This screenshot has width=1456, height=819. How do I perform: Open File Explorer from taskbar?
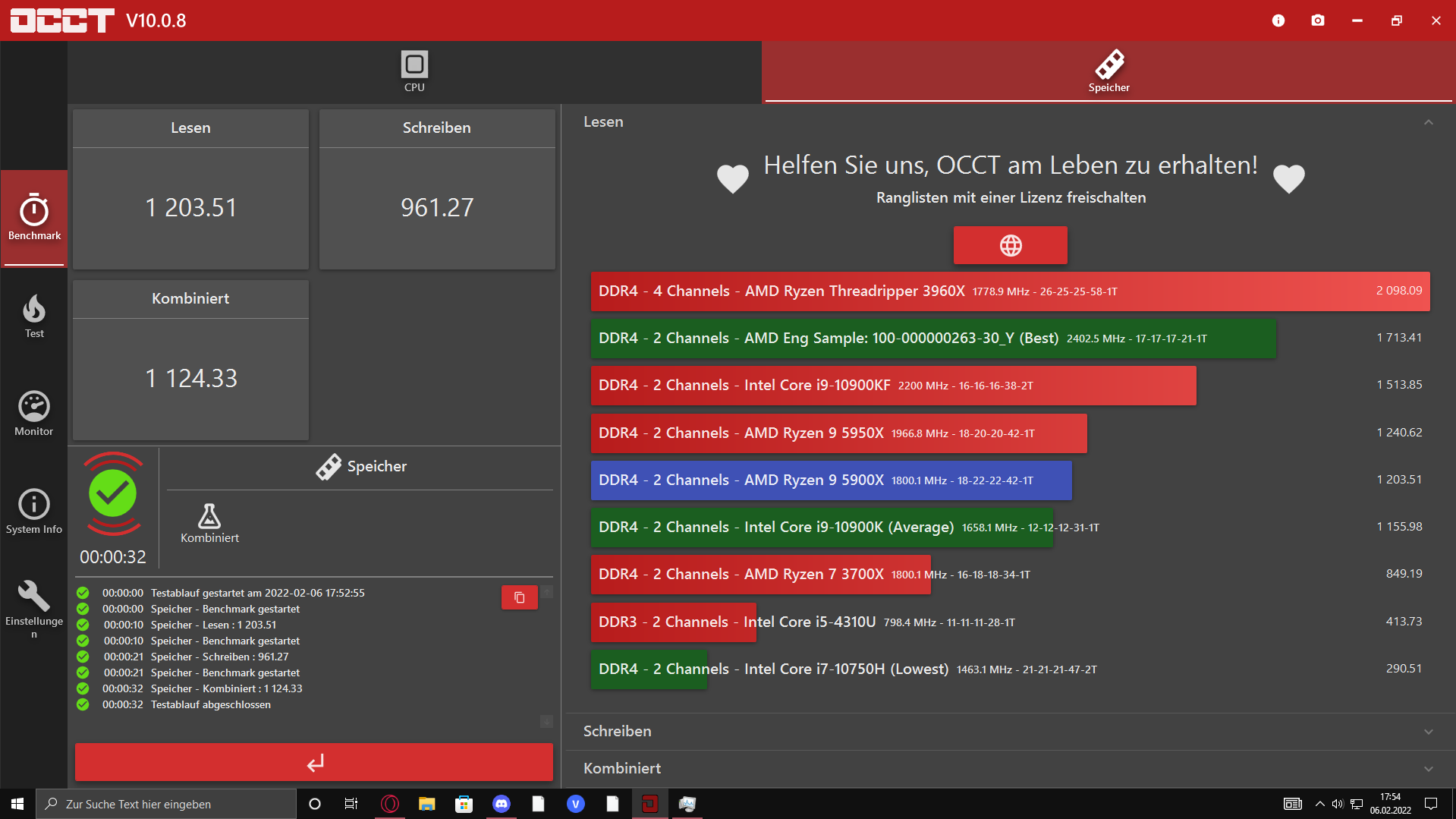426,804
